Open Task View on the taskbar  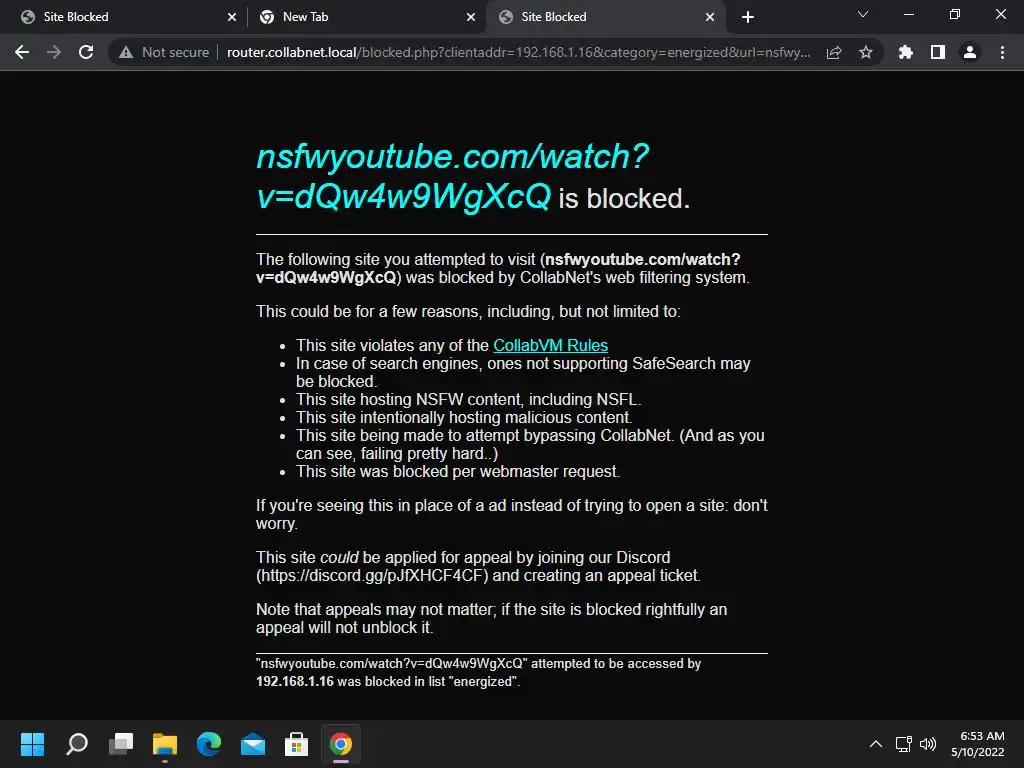coord(121,744)
